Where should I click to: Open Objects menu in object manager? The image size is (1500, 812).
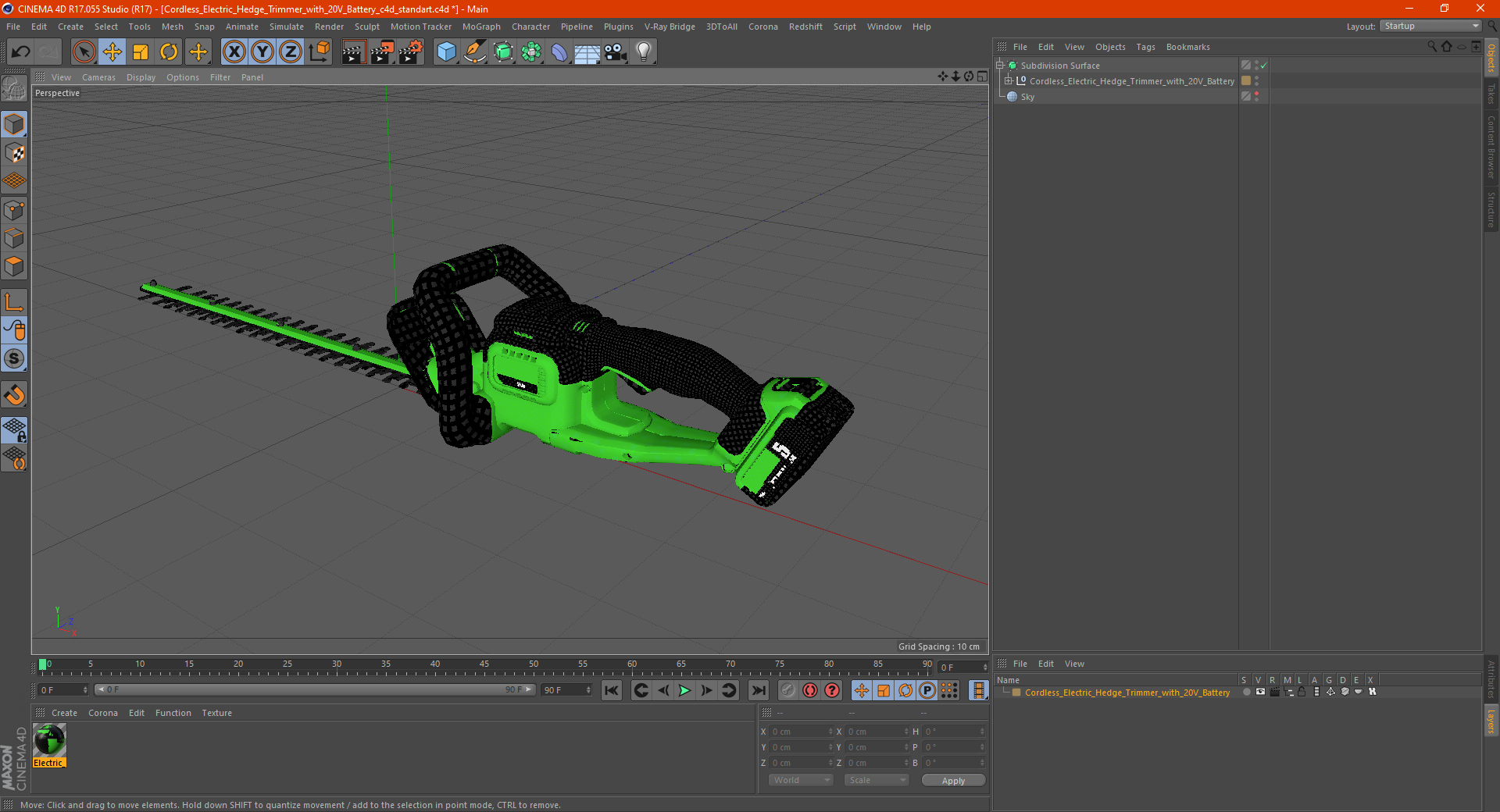point(1110,47)
